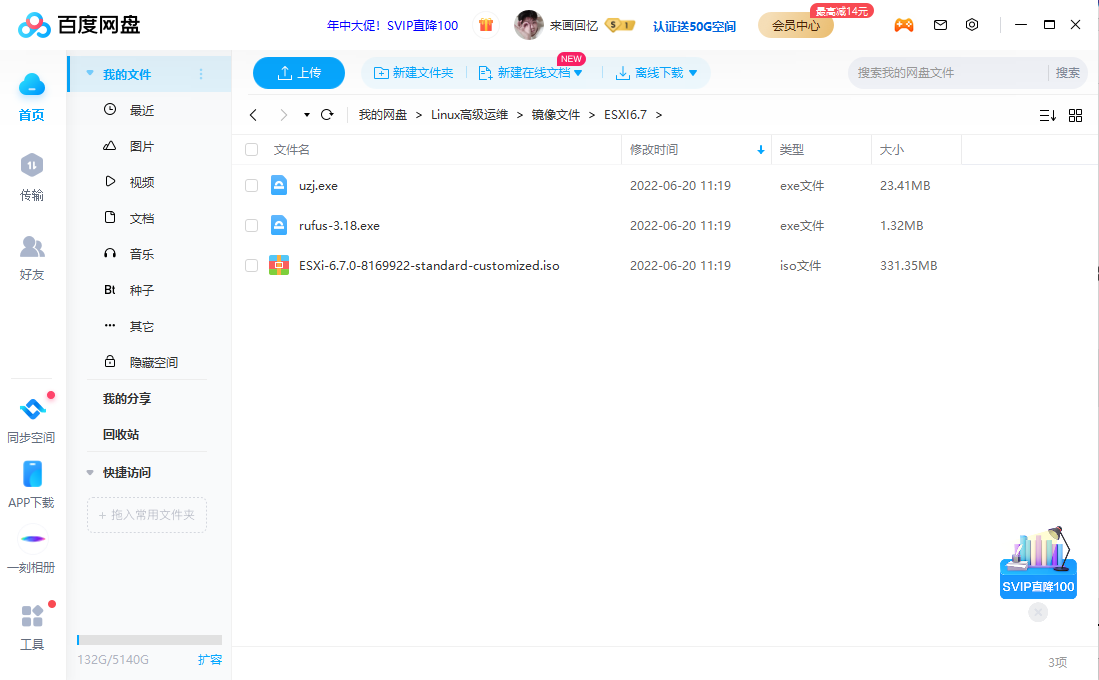
Task: Check the uzj.exe row checkbox
Action: [x=252, y=185]
